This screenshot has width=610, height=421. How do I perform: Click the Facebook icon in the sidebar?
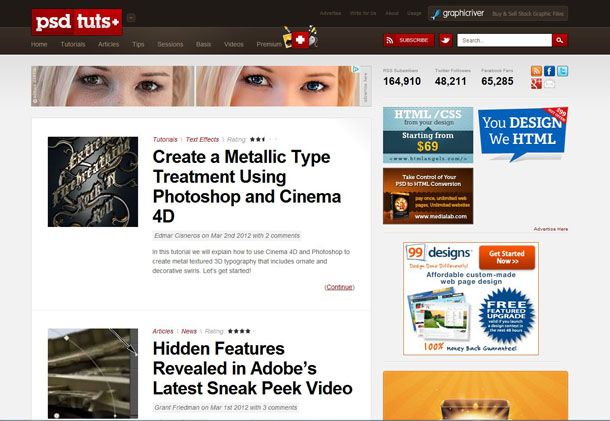coord(549,71)
